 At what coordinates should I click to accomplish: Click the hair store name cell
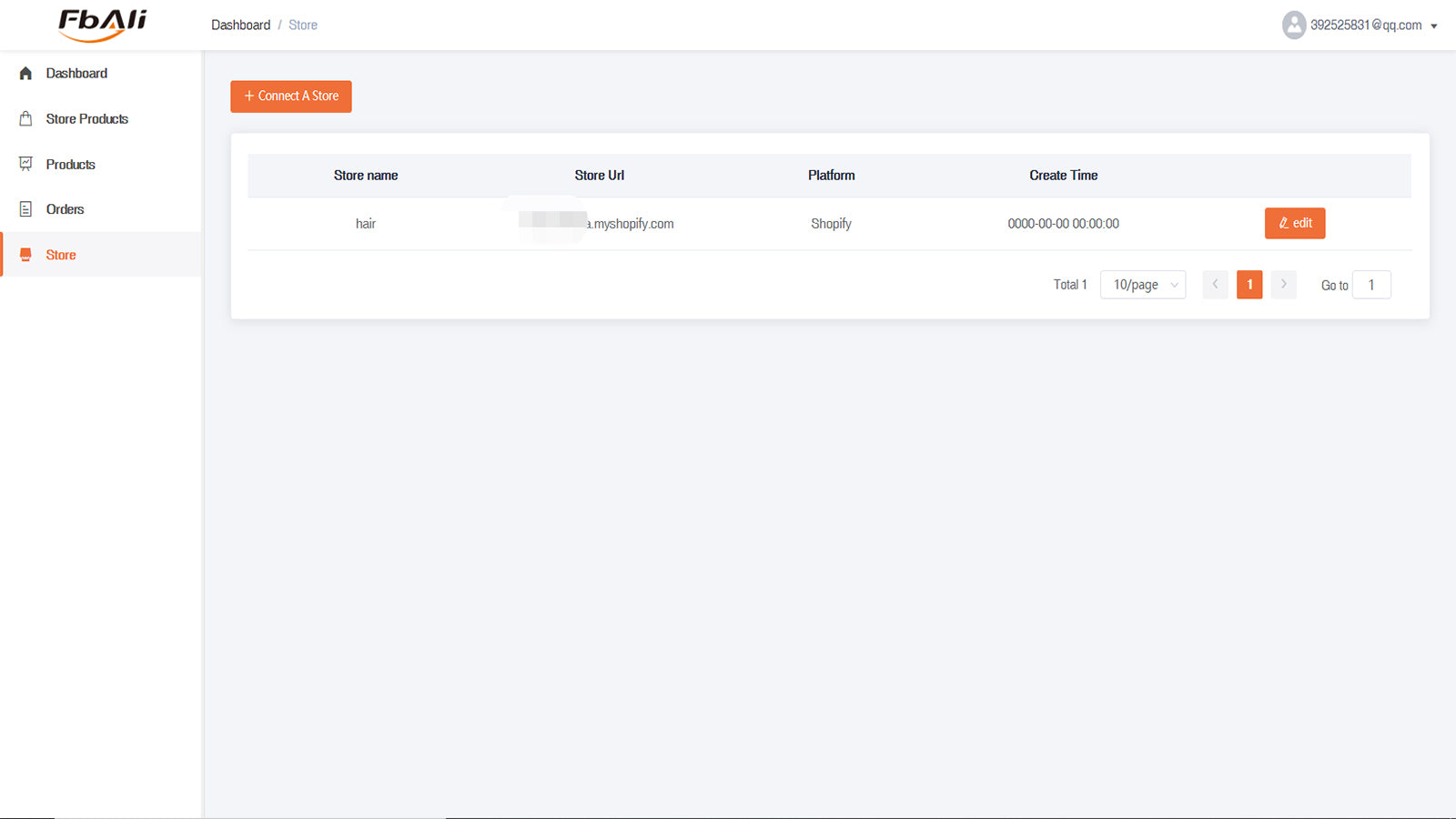pyautogui.click(x=366, y=224)
